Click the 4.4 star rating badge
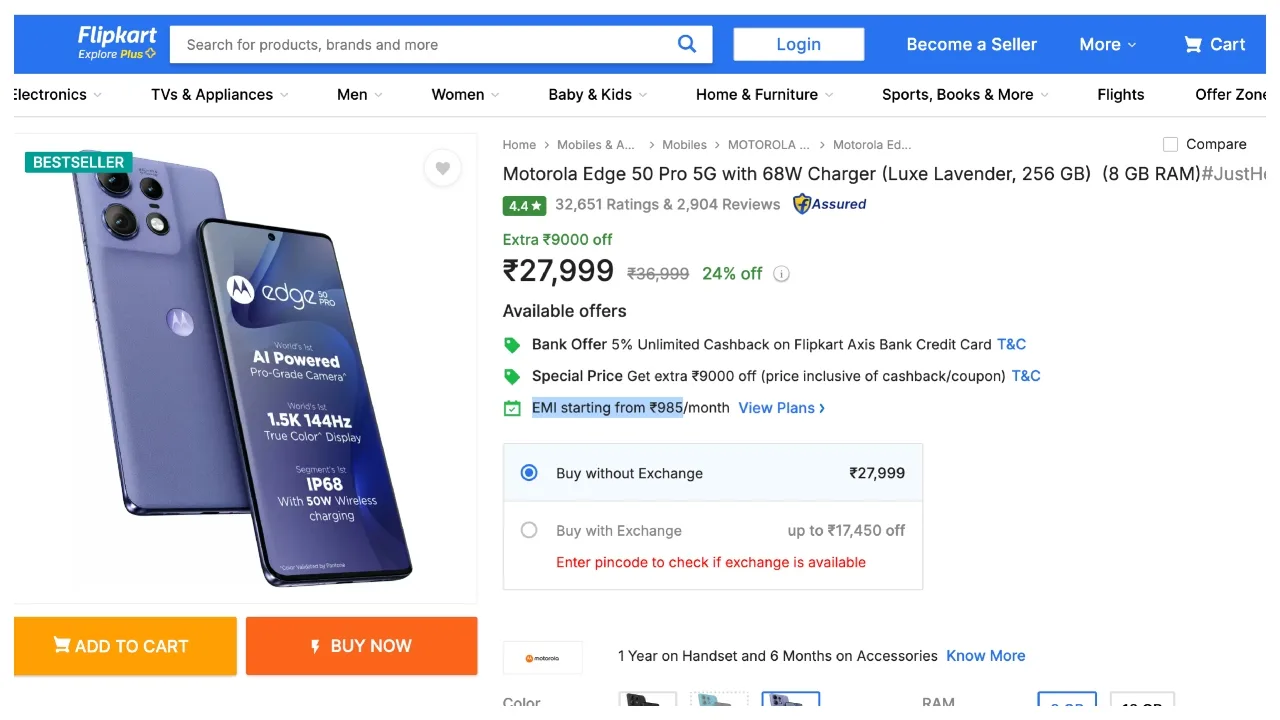 coord(524,205)
